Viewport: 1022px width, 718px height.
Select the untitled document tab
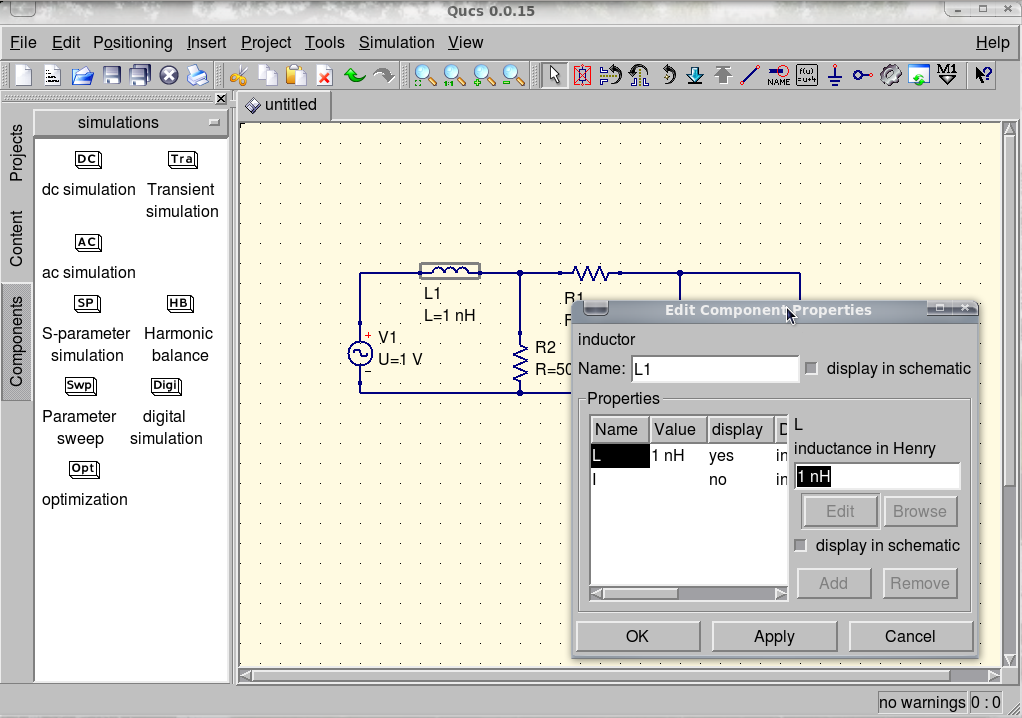[284, 105]
